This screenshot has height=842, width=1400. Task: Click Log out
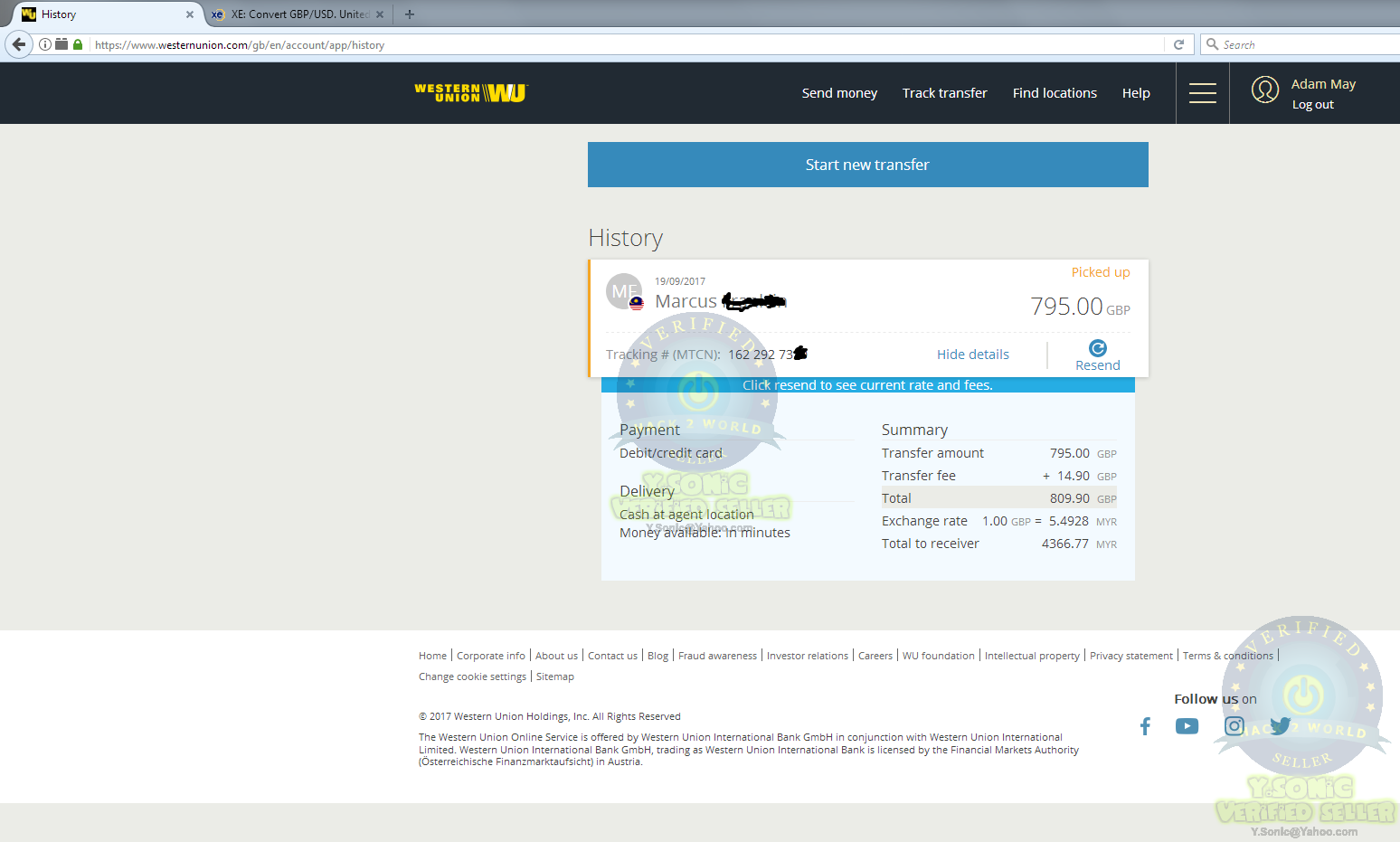[x=1313, y=105]
